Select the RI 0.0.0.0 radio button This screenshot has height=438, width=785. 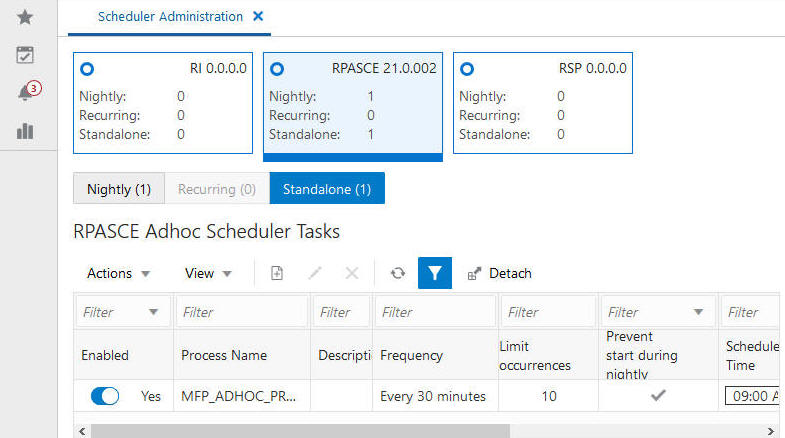coord(87,69)
